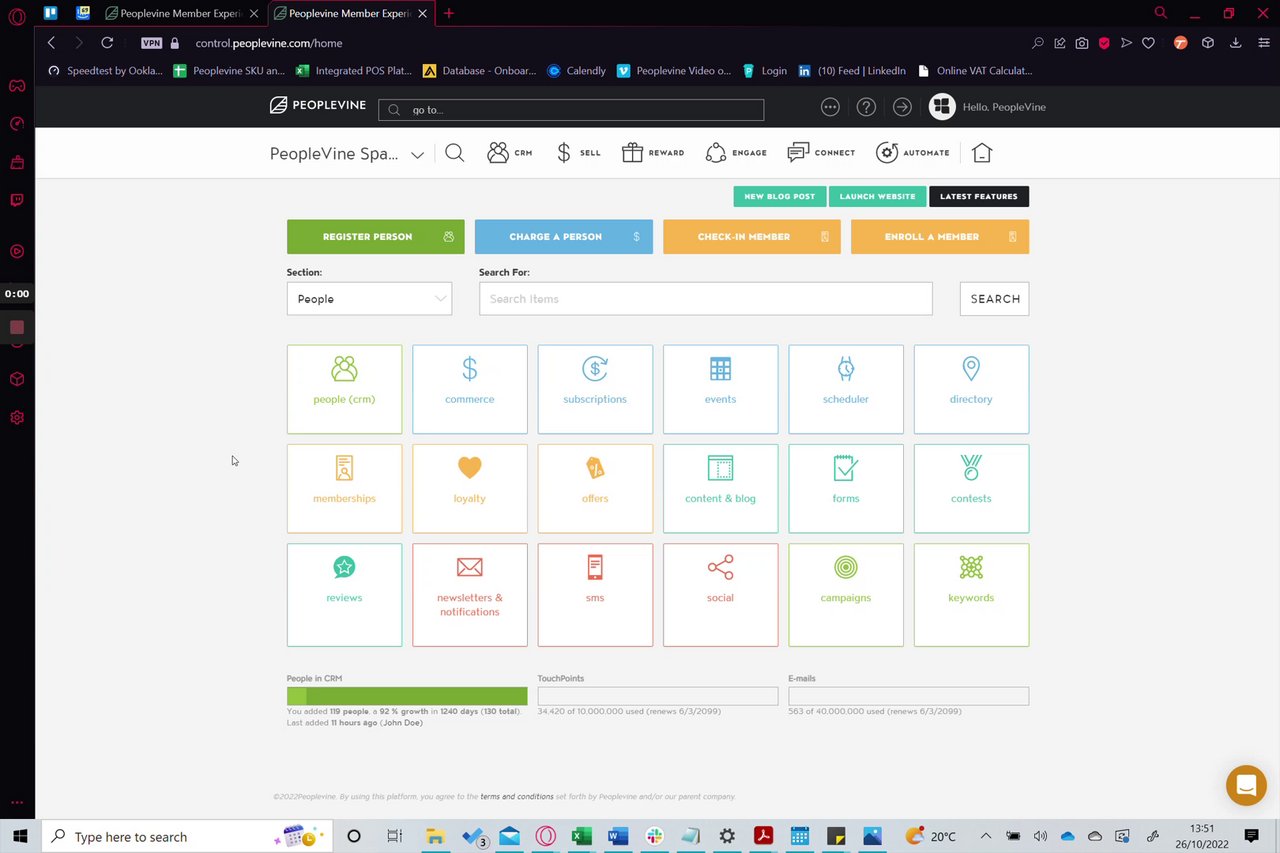1280x853 pixels.
Task: Open the CRM menu
Action: point(510,153)
